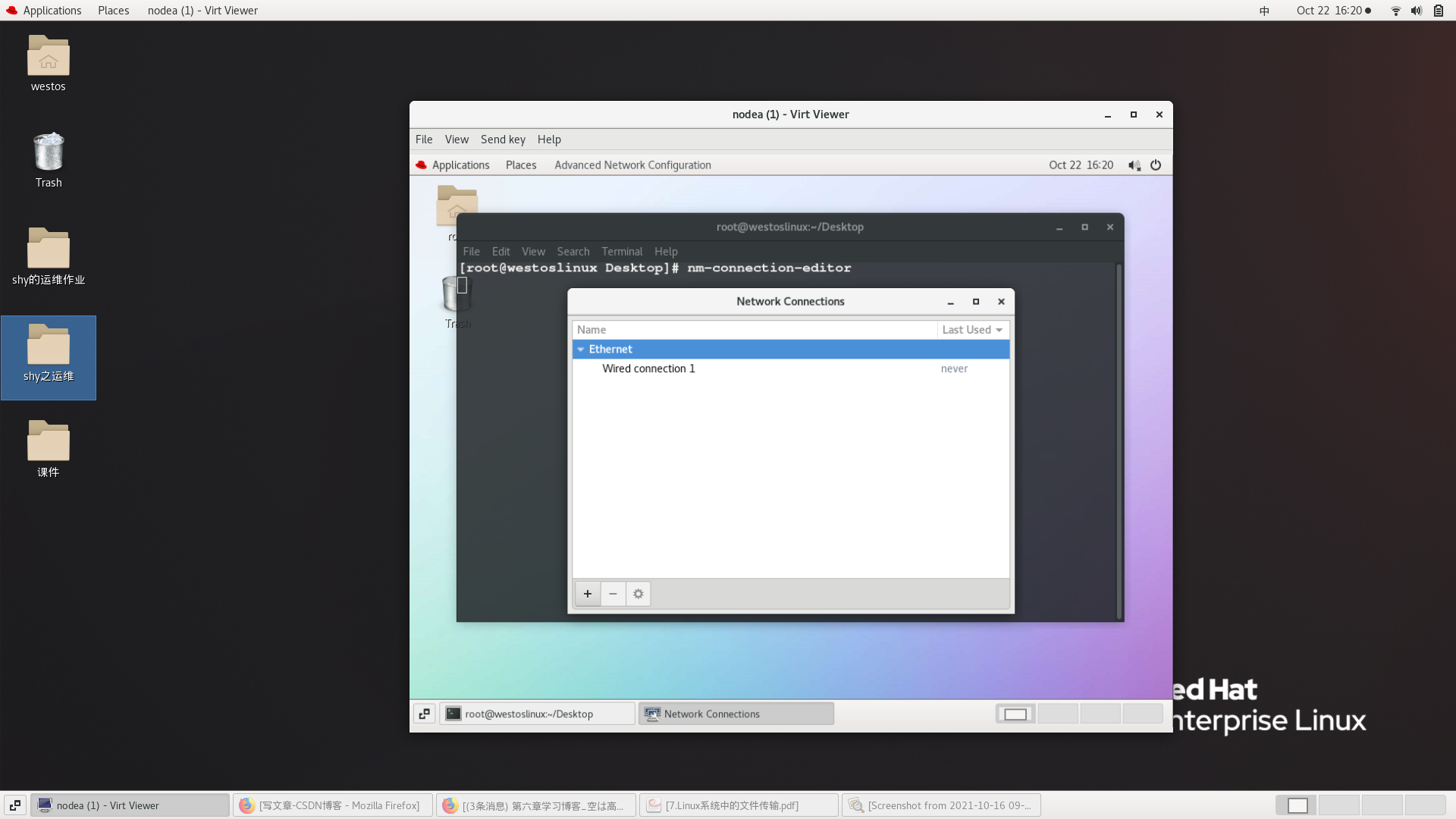Switch to nodea (1) Virt Viewer taskbar item

(130, 805)
